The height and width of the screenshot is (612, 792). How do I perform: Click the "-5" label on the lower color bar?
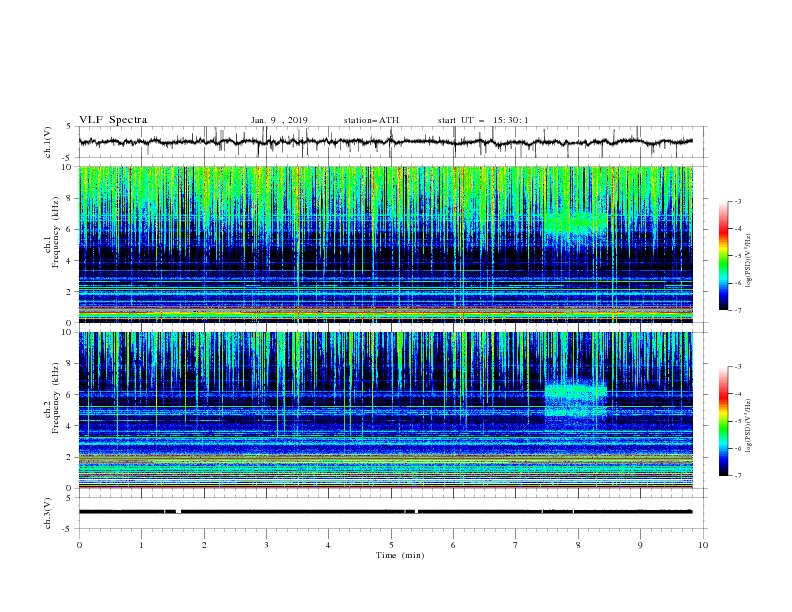click(x=737, y=421)
